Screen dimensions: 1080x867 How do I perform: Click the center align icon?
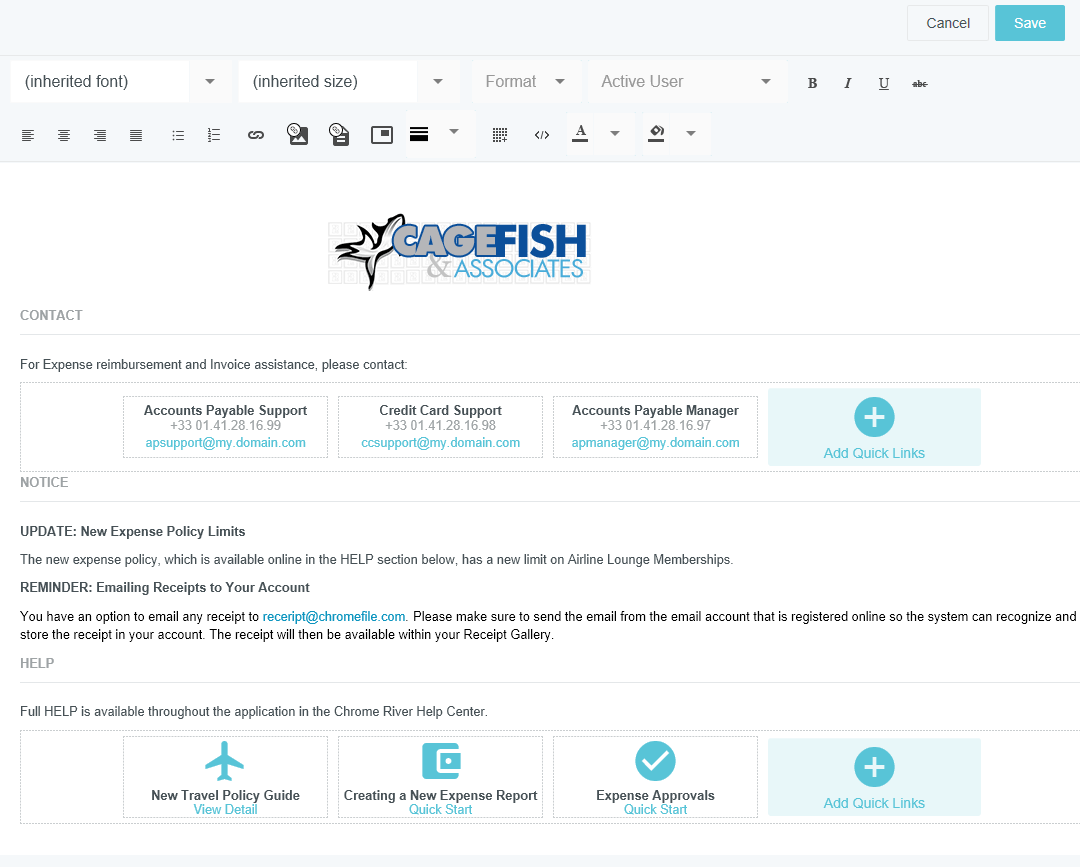[64, 135]
